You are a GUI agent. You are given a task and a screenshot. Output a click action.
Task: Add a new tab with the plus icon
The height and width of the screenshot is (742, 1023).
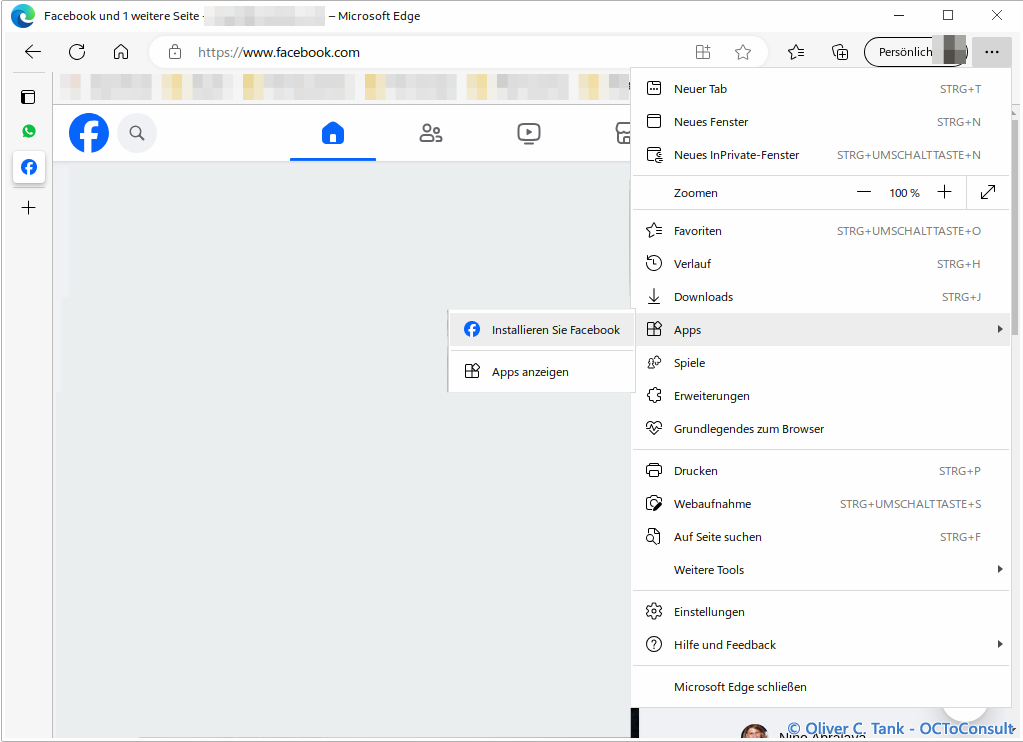point(29,208)
